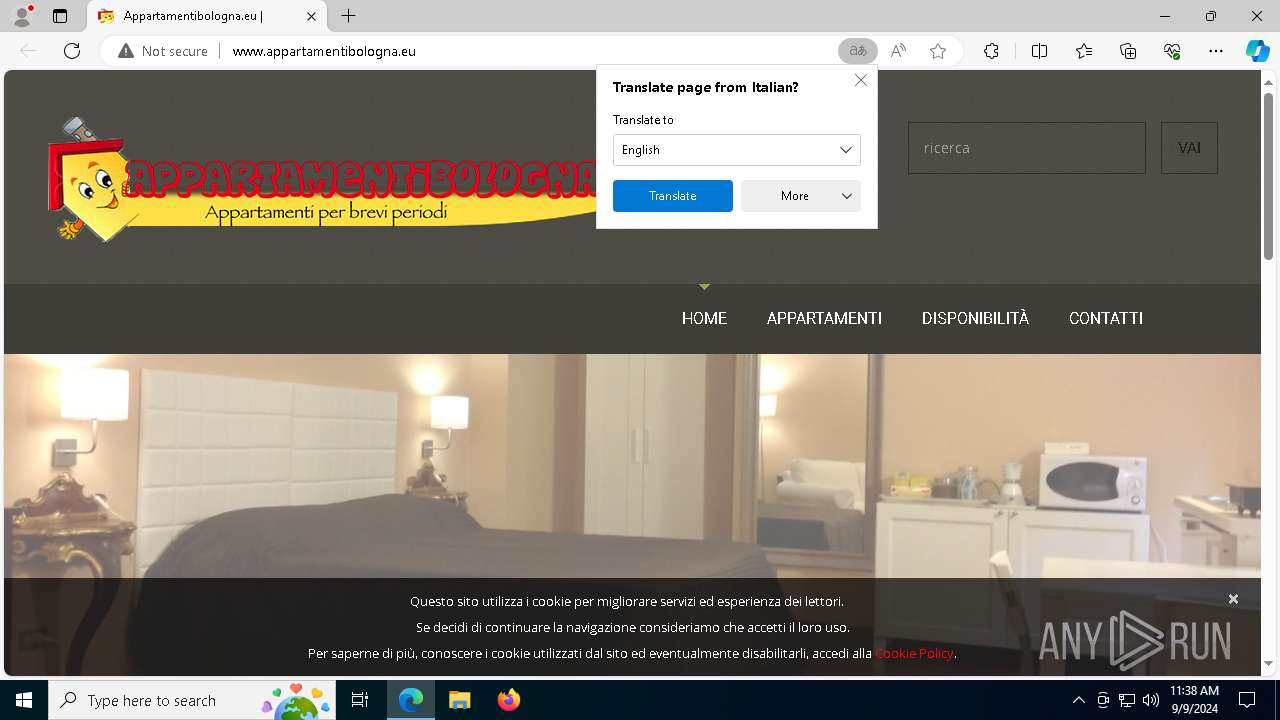Show hidden system tray icons
The height and width of the screenshot is (720, 1280).
click(x=1078, y=700)
